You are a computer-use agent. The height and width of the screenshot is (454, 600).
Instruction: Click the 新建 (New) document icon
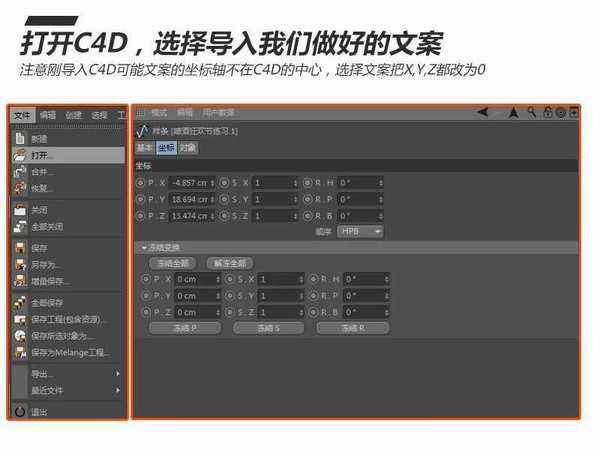pyautogui.click(x=20, y=139)
